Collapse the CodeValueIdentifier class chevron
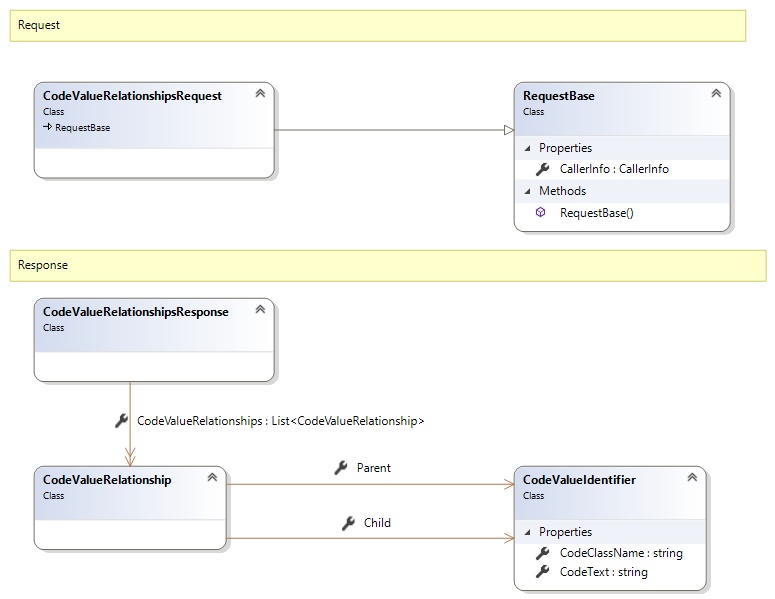The height and width of the screenshot is (599, 775). pyautogui.click(x=692, y=478)
